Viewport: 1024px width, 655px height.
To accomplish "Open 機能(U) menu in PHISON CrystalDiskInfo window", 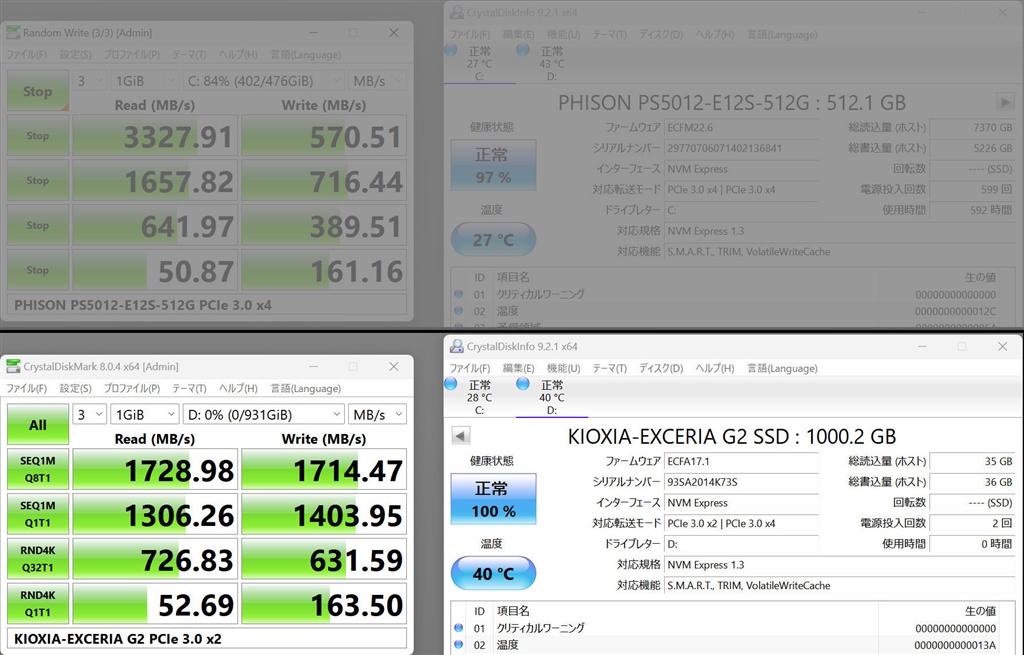I will [x=564, y=35].
